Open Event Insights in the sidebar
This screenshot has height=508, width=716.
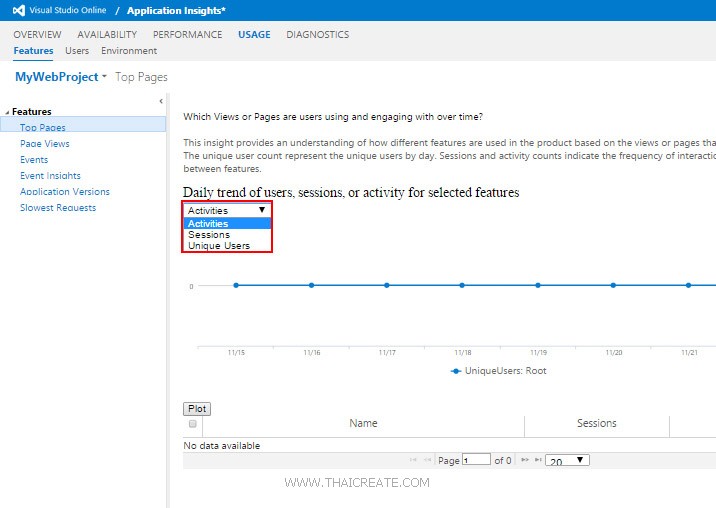(50, 175)
